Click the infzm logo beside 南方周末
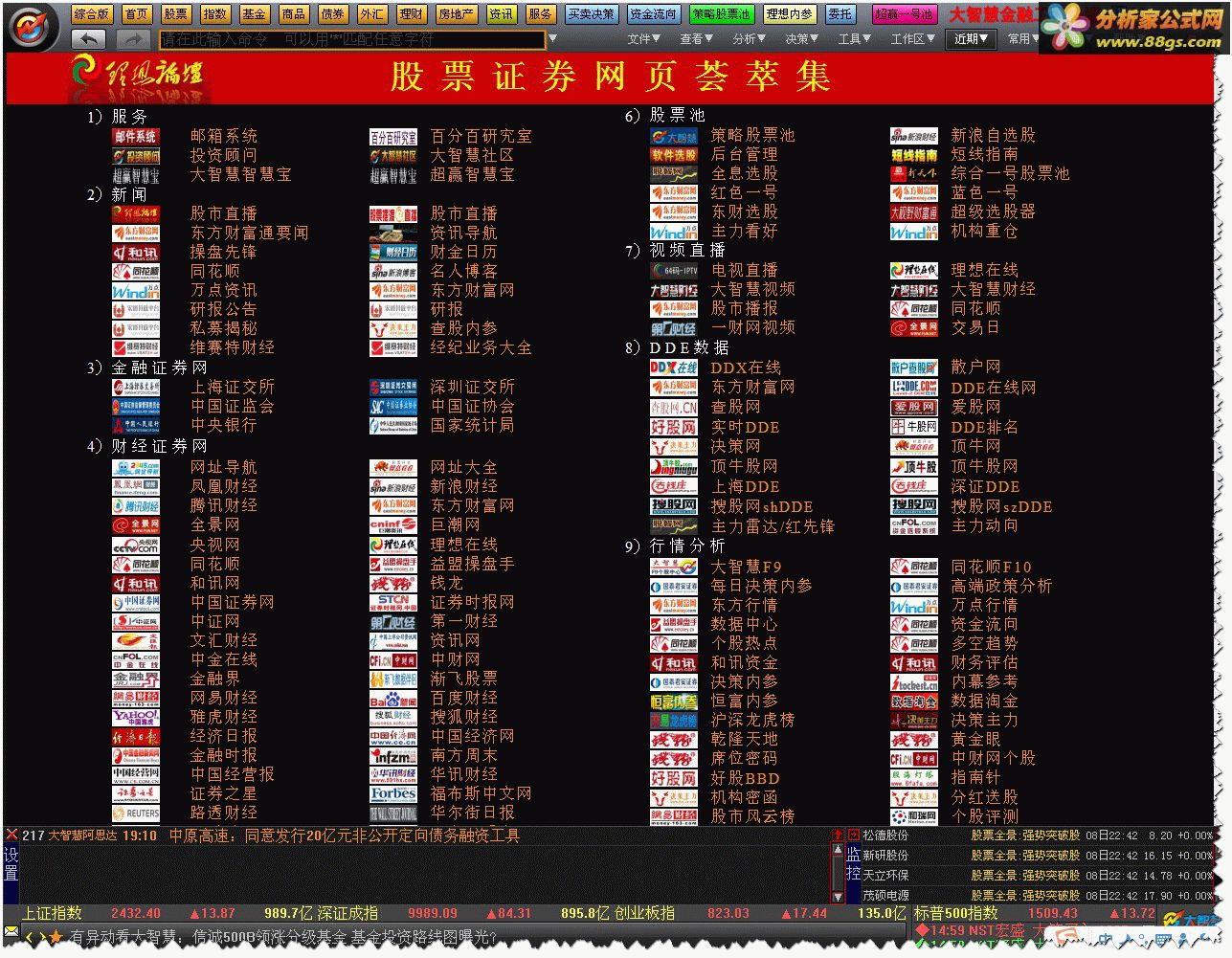The height and width of the screenshot is (958, 1232). click(393, 756)
